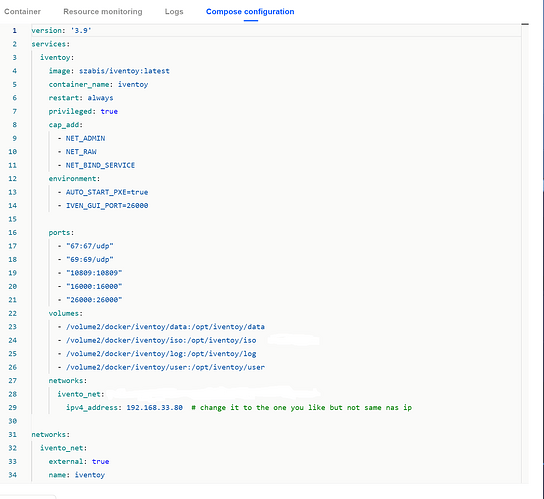Click the "NET_RAW" entry

(81, 152)
